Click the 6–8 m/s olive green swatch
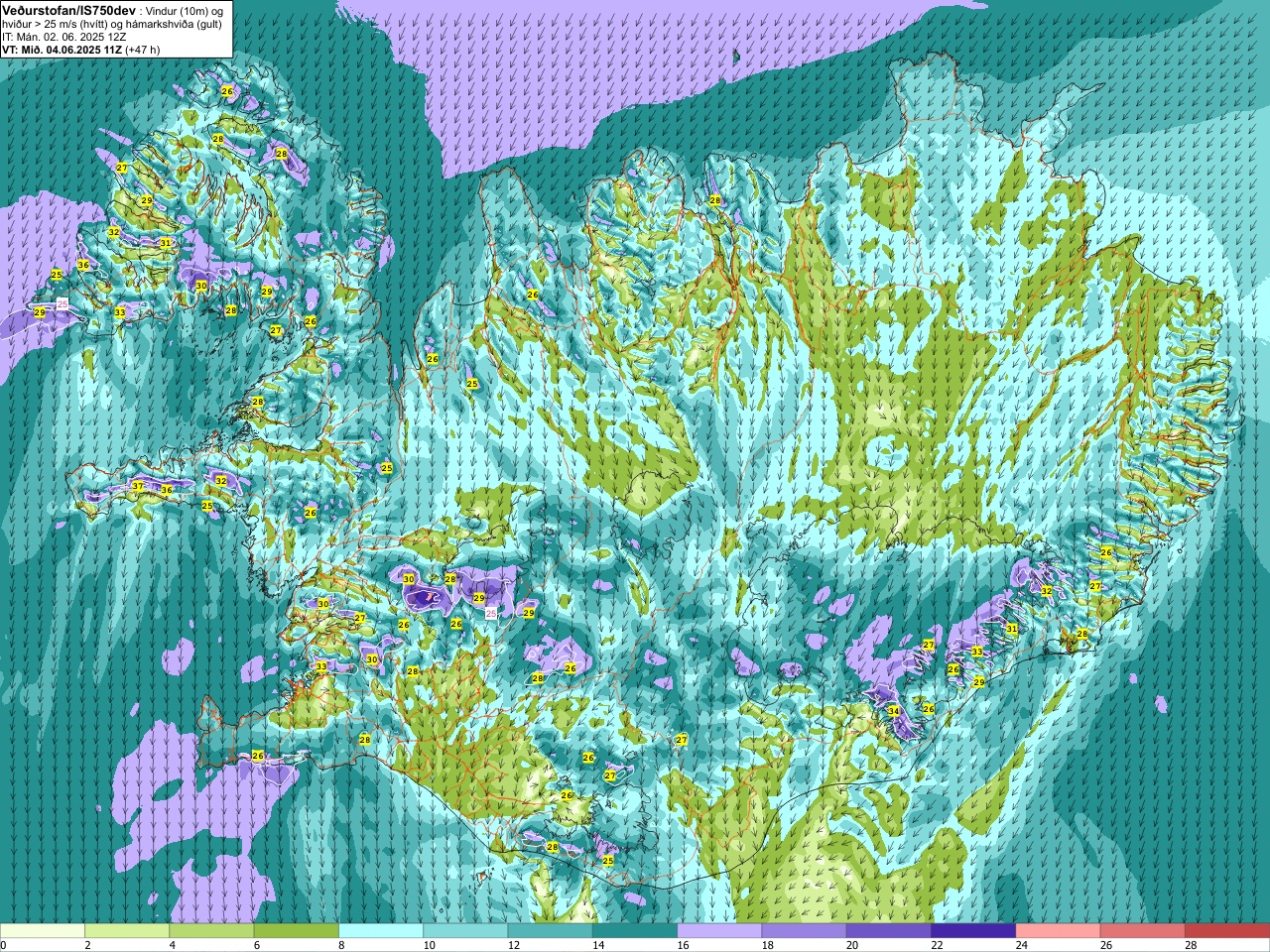Viewport: 1270px width, 952px height. pyautogui.click(x=297, y=931)
